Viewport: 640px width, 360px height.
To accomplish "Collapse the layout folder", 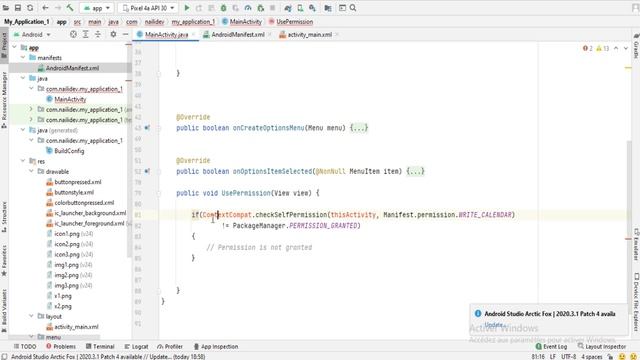I will (x=31, y=316).
